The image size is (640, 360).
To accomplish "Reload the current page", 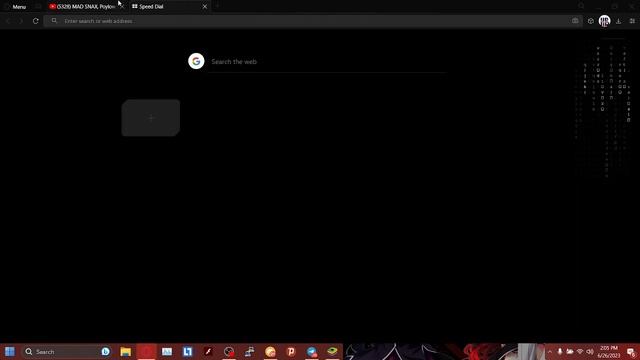I will tap(36, 21).
